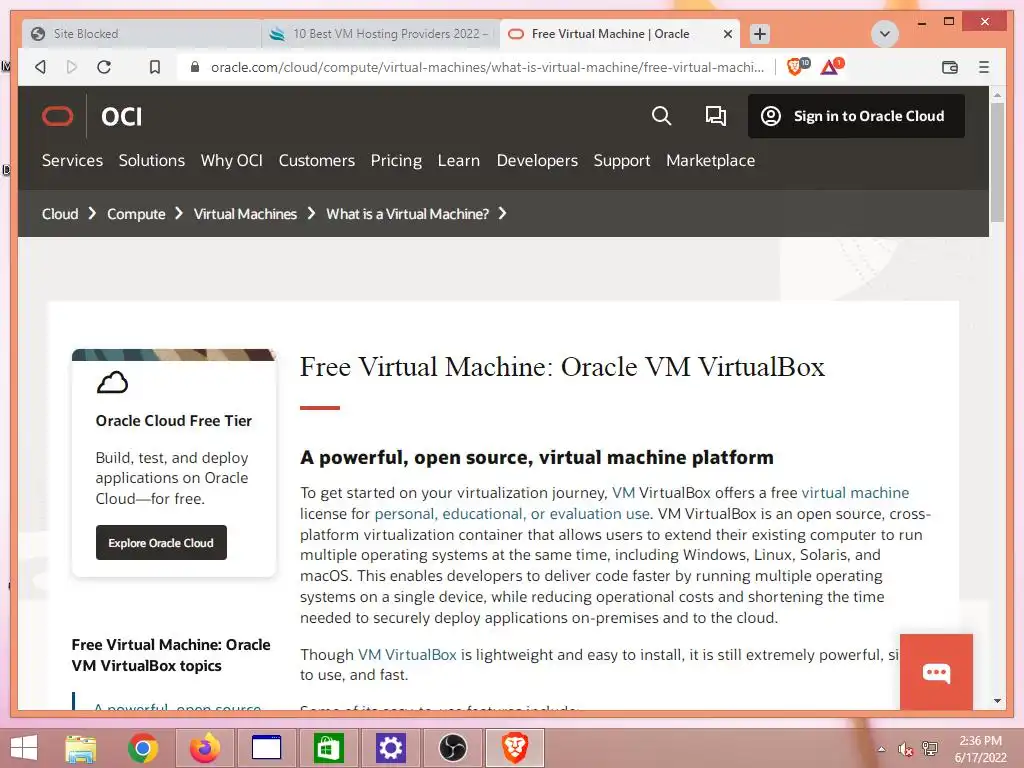Go to Virtual Machines breadcrumb
Image resolution: width=1024 pixels, height=768 pixels.
246,214
